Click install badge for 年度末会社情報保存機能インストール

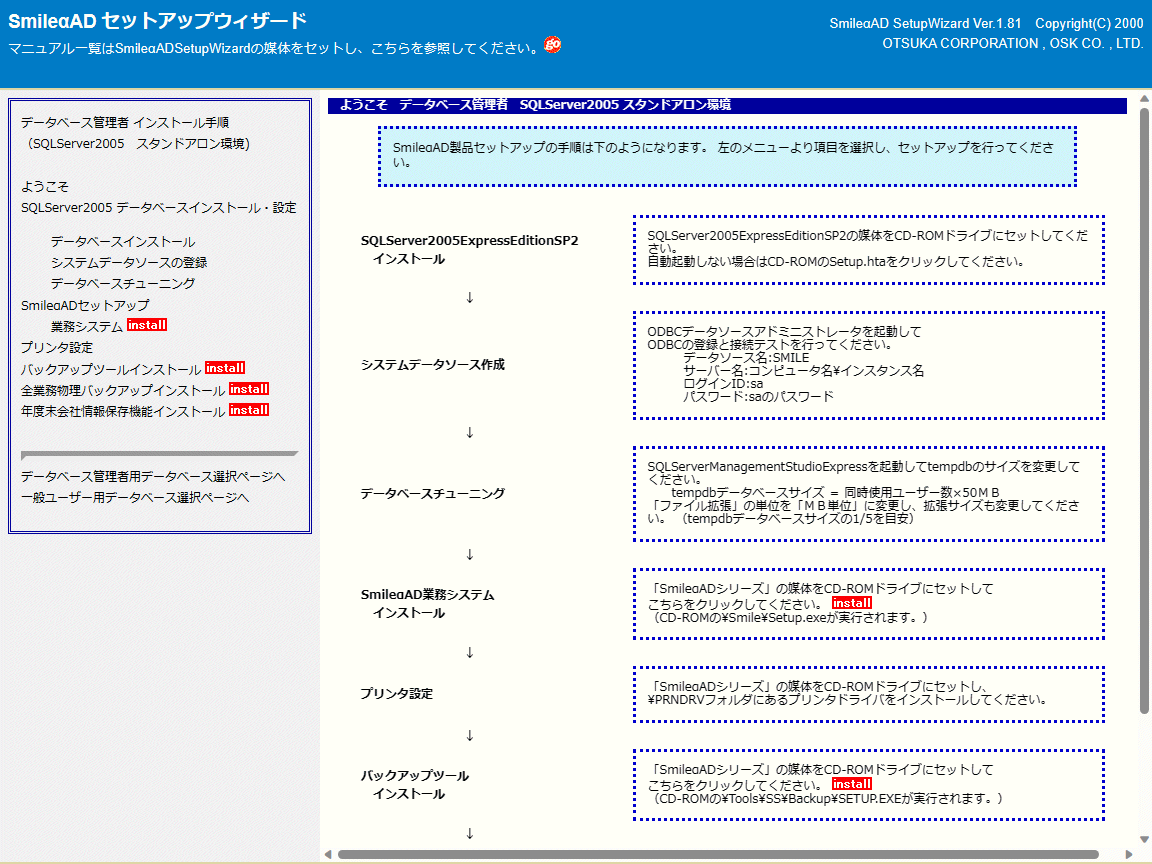pyautogui.click(x=249, y=410)
